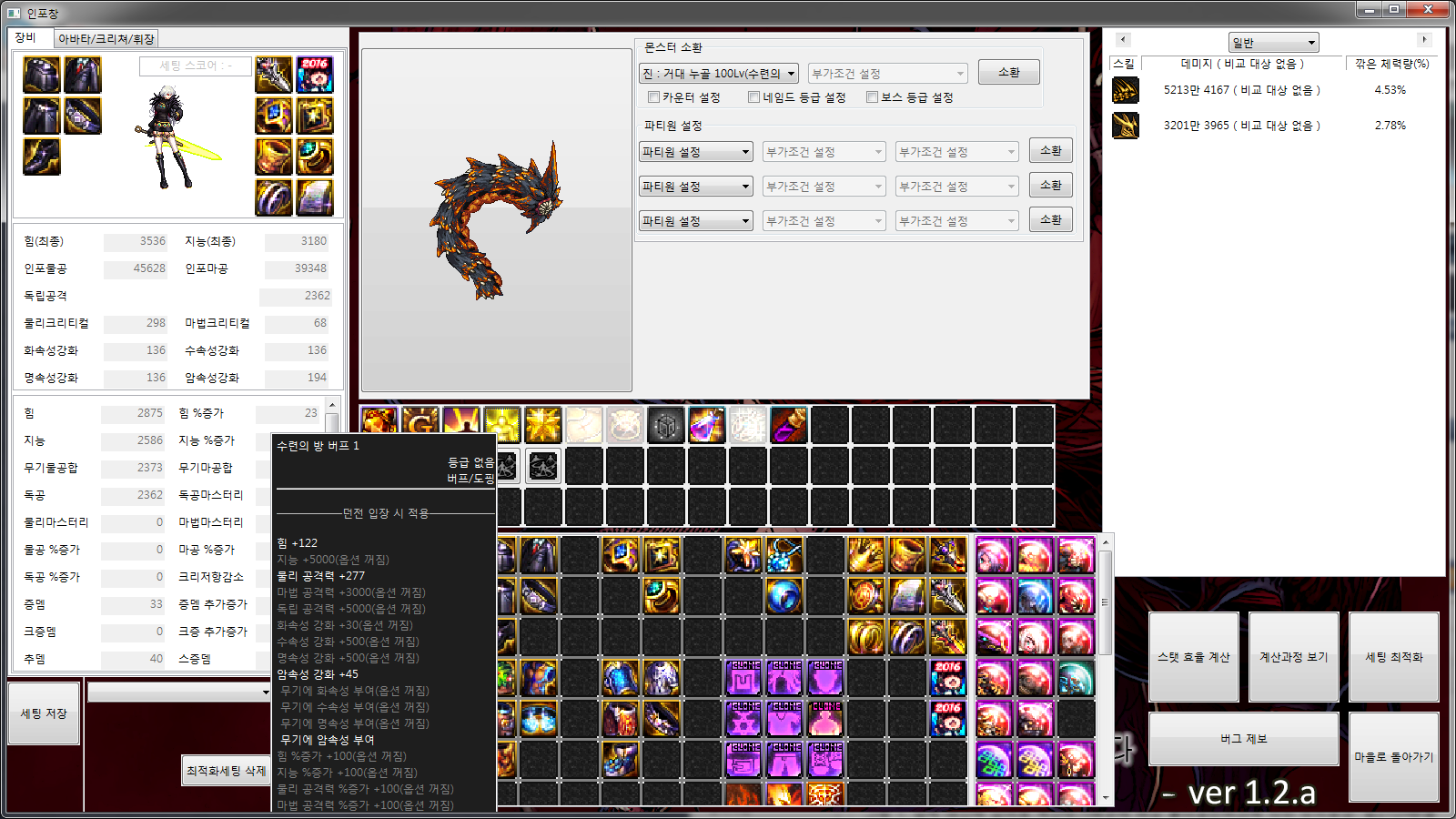Sort by the 깎은 체력량(%) column header
This screenshot has width=1456, height=819.
tap(1391, 64)
